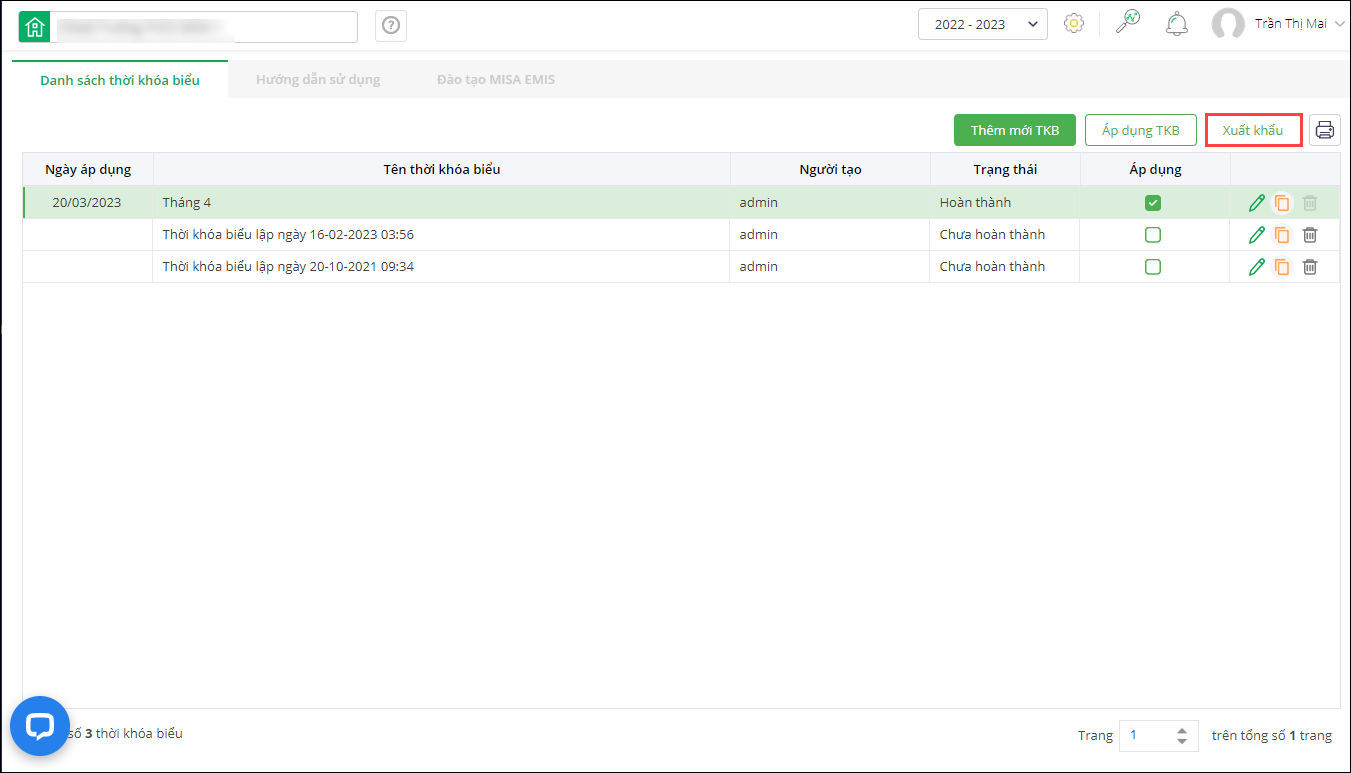Click the text trên tổng số 1 trang

pyautogui.click(x=1272, y=735)
